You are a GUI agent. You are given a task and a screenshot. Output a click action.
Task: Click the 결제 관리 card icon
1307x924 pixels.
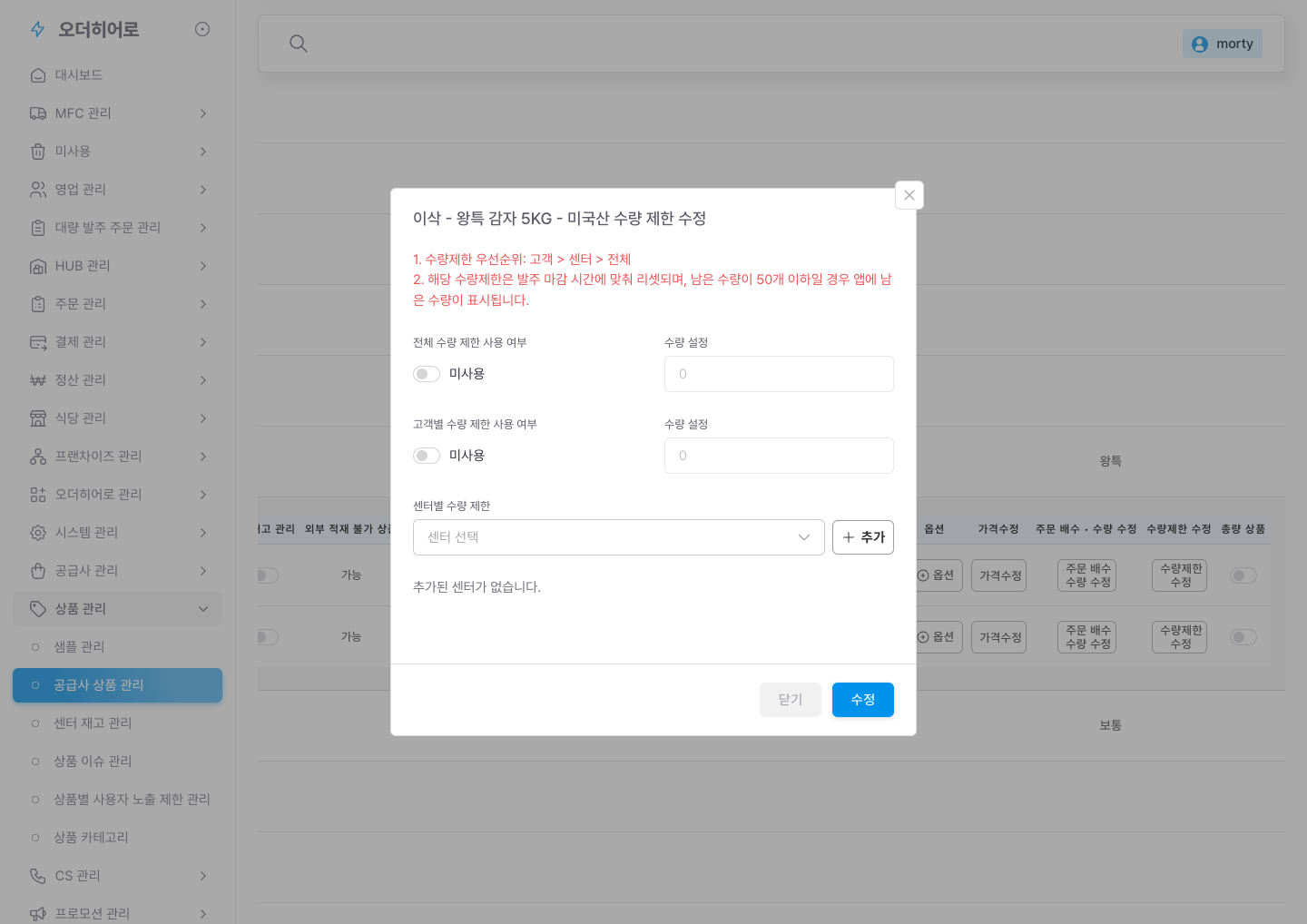click(x=38, y=342)
